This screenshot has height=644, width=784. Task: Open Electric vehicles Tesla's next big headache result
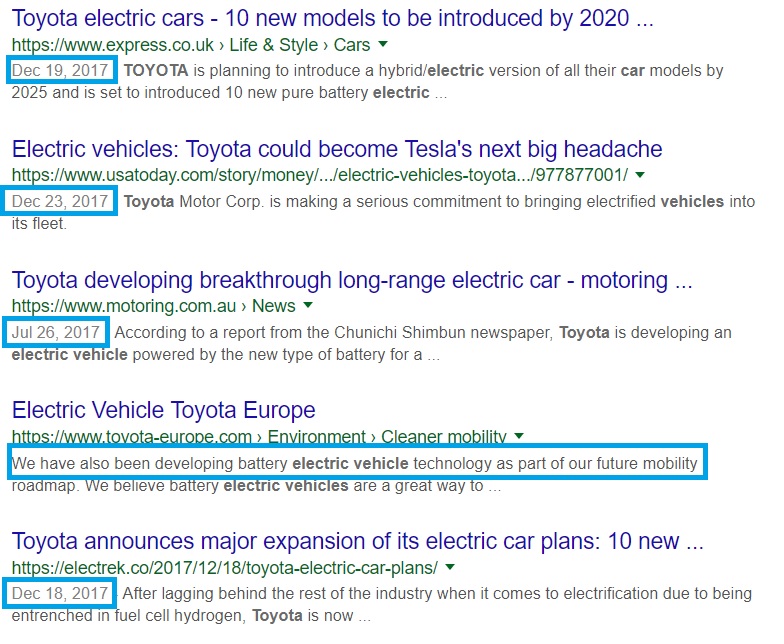pyautogui.click(x=337, y=150)
